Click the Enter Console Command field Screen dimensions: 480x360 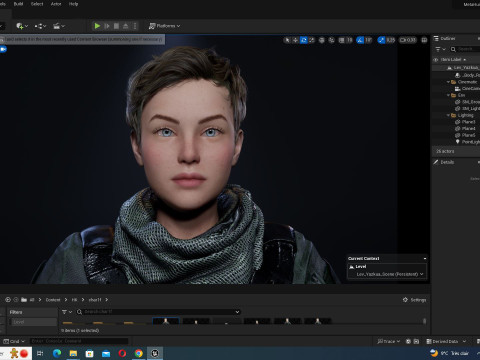pos(79,341)
